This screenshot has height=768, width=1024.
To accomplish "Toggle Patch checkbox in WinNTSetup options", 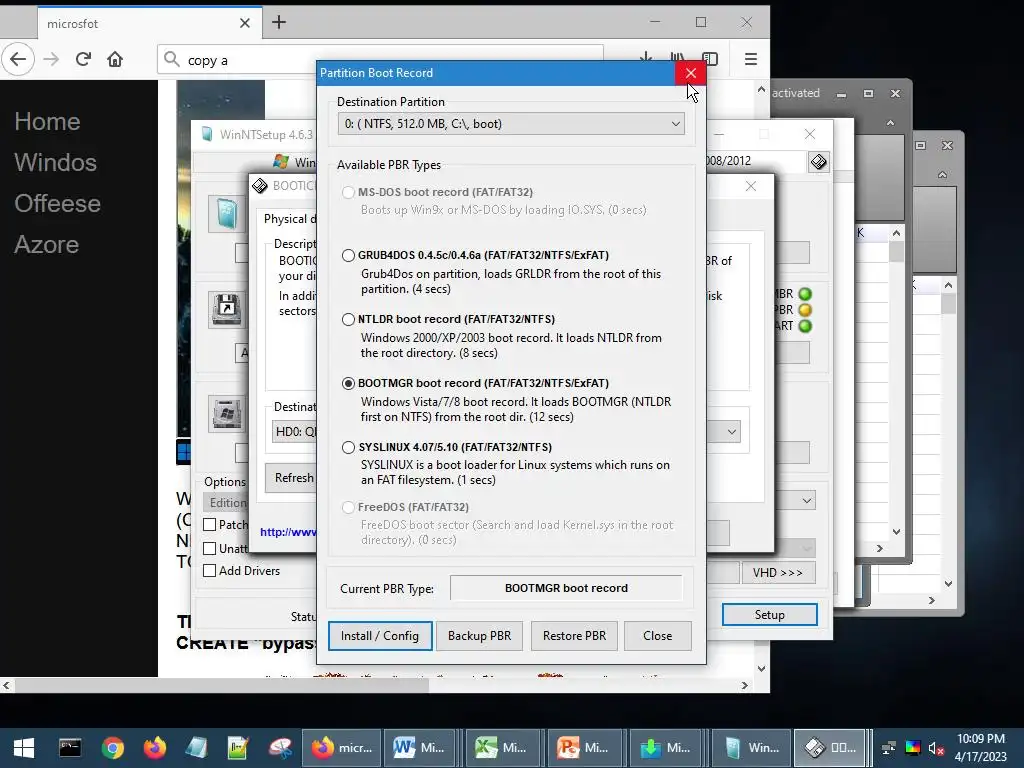I will tap(210, 524).
